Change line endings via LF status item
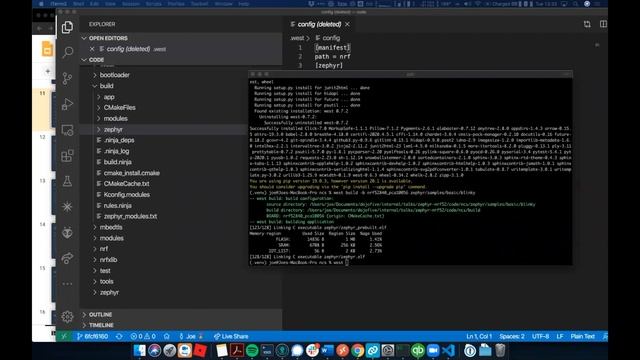The height and width of the screenshot is (360, 640). pyautogui.click(x=560, y=336)
